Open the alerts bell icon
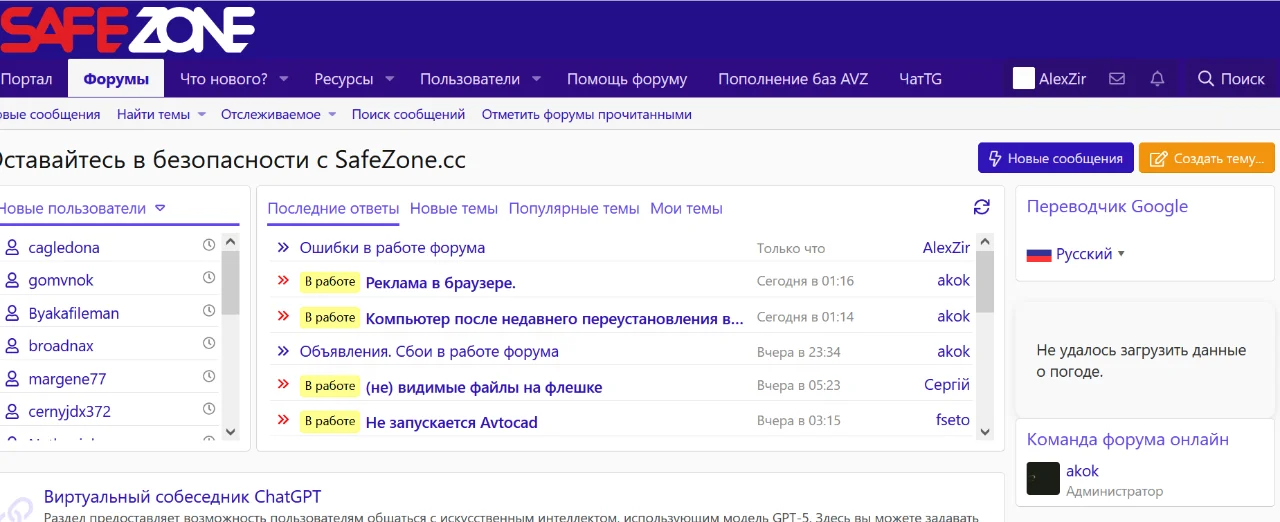The height and width of the screenshot is (522, 1280). point(1157,79)
